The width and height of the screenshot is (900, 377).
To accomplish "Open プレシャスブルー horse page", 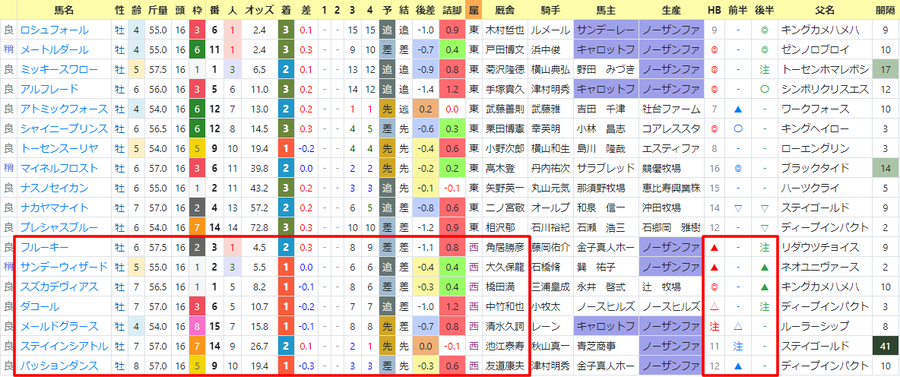I will click(59, 227).
